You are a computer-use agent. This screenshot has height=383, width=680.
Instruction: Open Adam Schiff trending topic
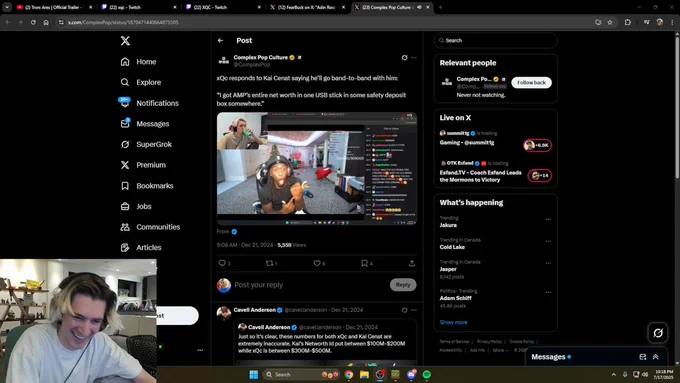(455, 298)
